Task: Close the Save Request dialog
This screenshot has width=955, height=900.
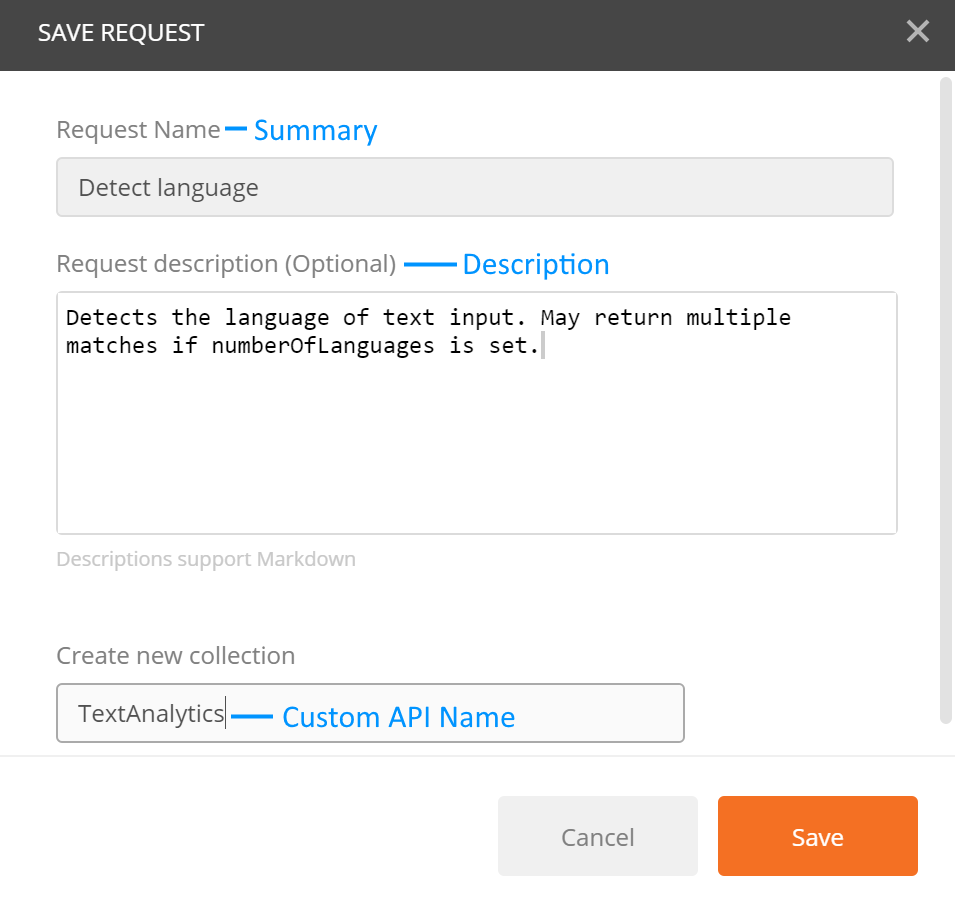Action: 917,32
